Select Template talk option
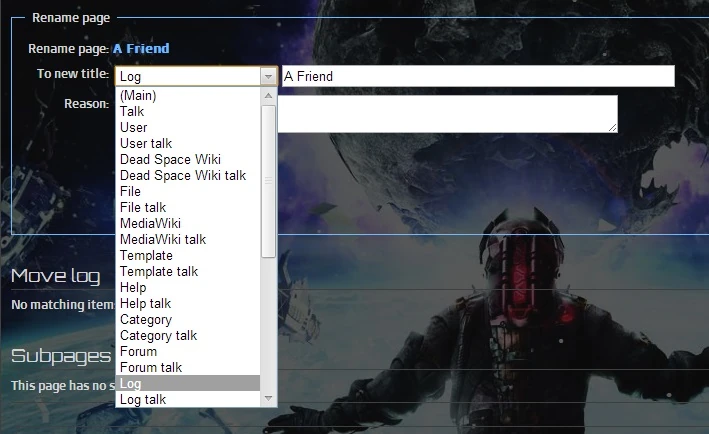This screenshot has height=434, width=709. [188, 272]
